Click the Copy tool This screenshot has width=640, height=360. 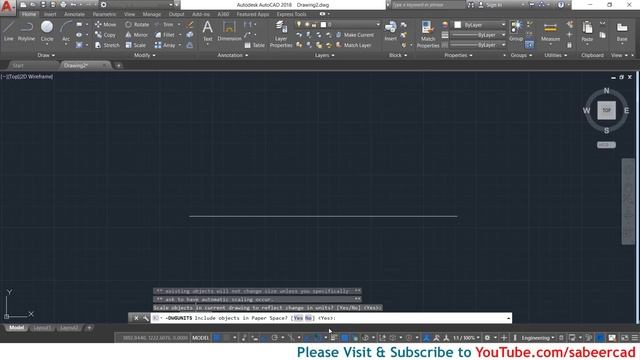coord(105,35)
